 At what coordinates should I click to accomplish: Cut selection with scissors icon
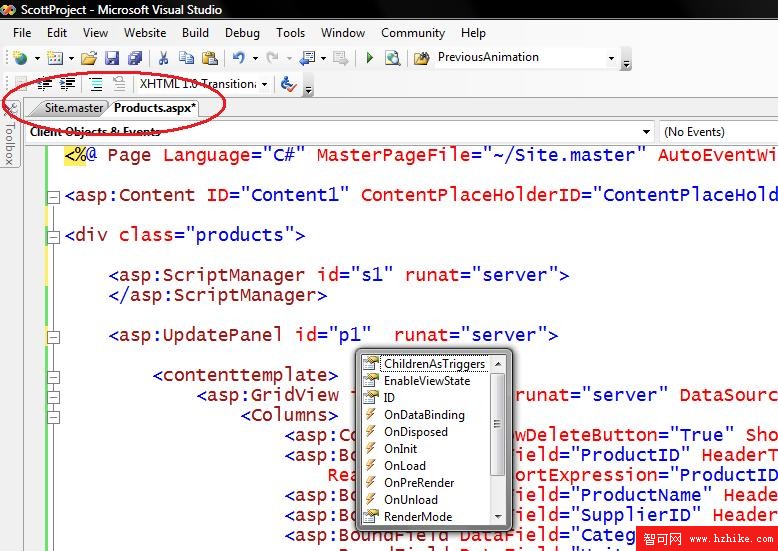163,58
